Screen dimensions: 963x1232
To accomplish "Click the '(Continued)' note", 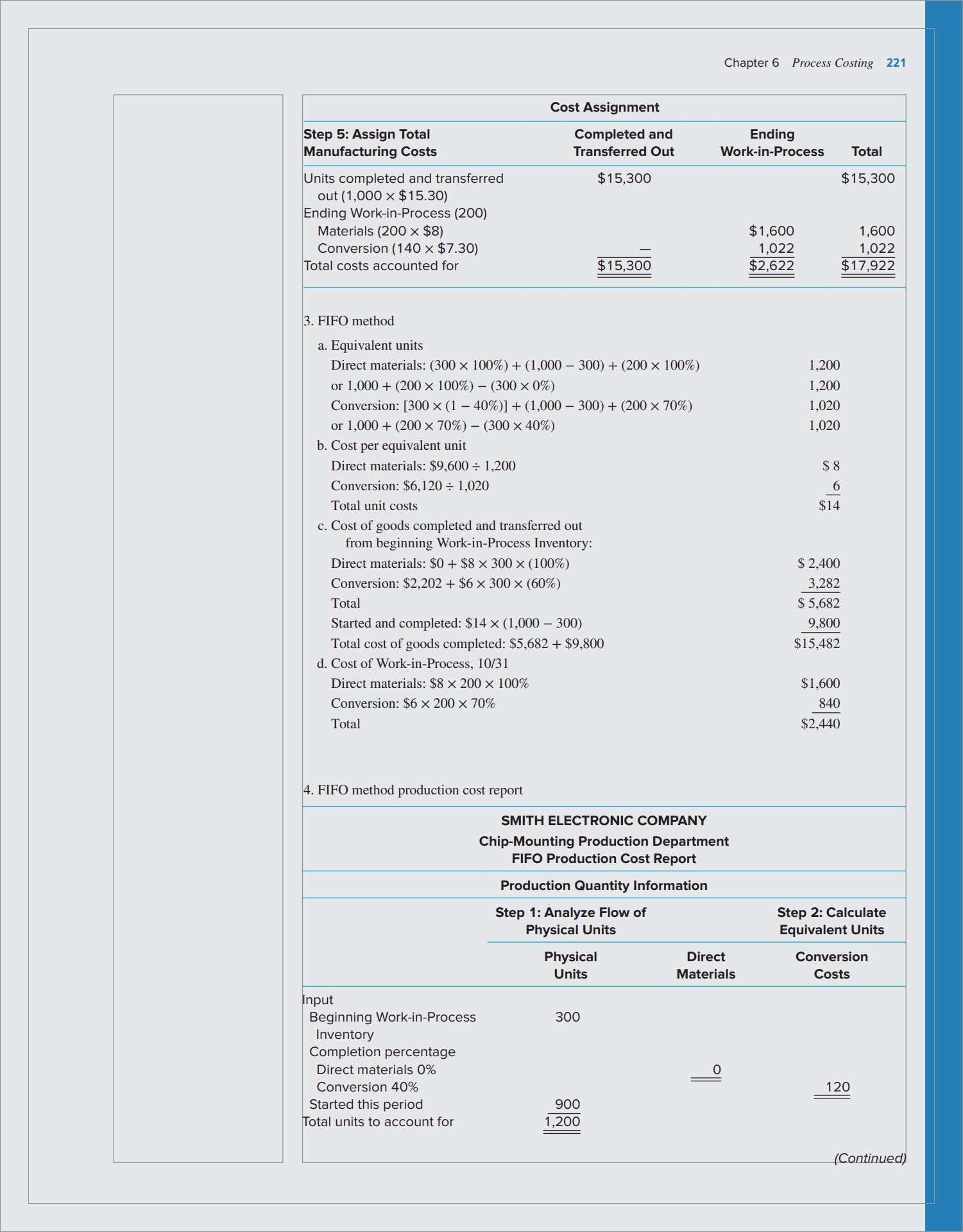I will 870,1158.
